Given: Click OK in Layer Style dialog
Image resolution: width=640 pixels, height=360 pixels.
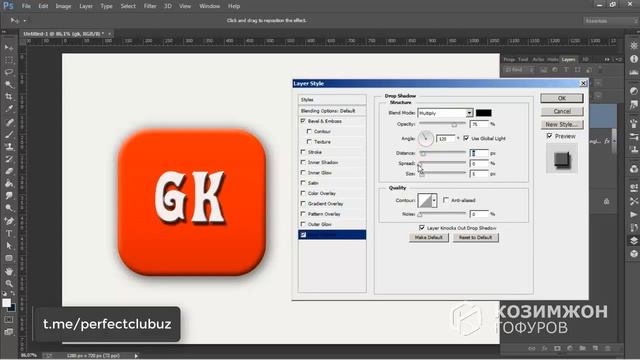Looking at the screenshot, I should (562, 98).
